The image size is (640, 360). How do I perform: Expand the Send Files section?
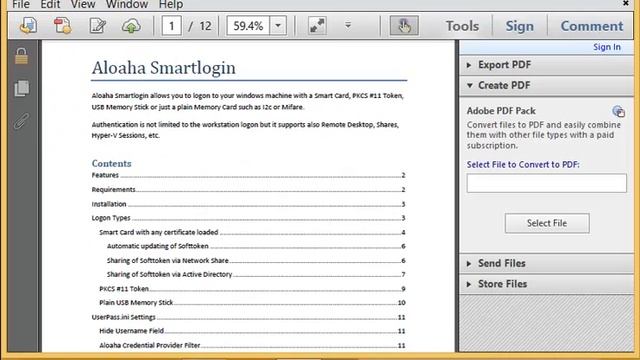pyautogui.click(x=546, y=263)
